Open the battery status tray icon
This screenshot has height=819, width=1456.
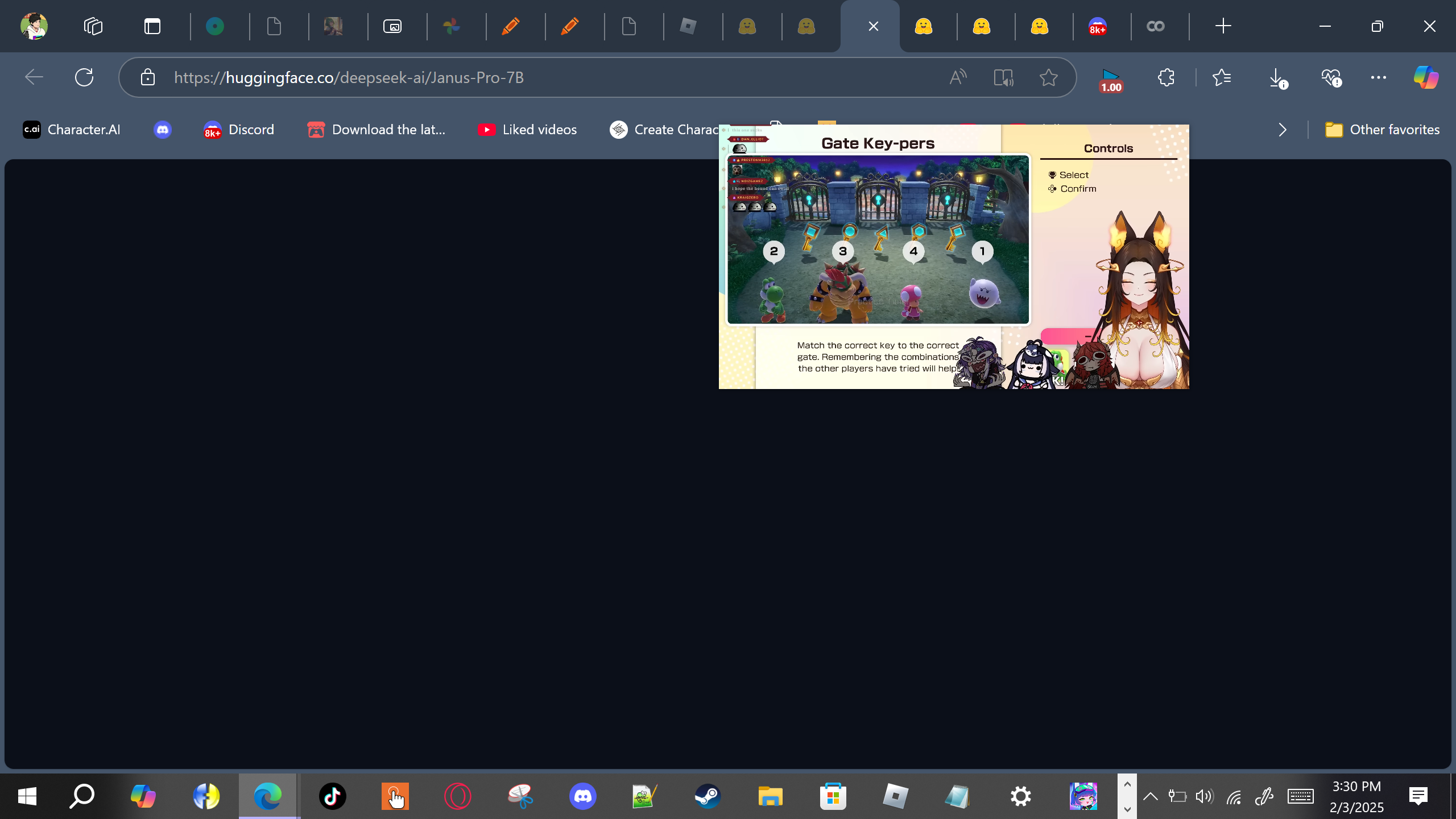pyautogui.click(x=1177, y=796)
